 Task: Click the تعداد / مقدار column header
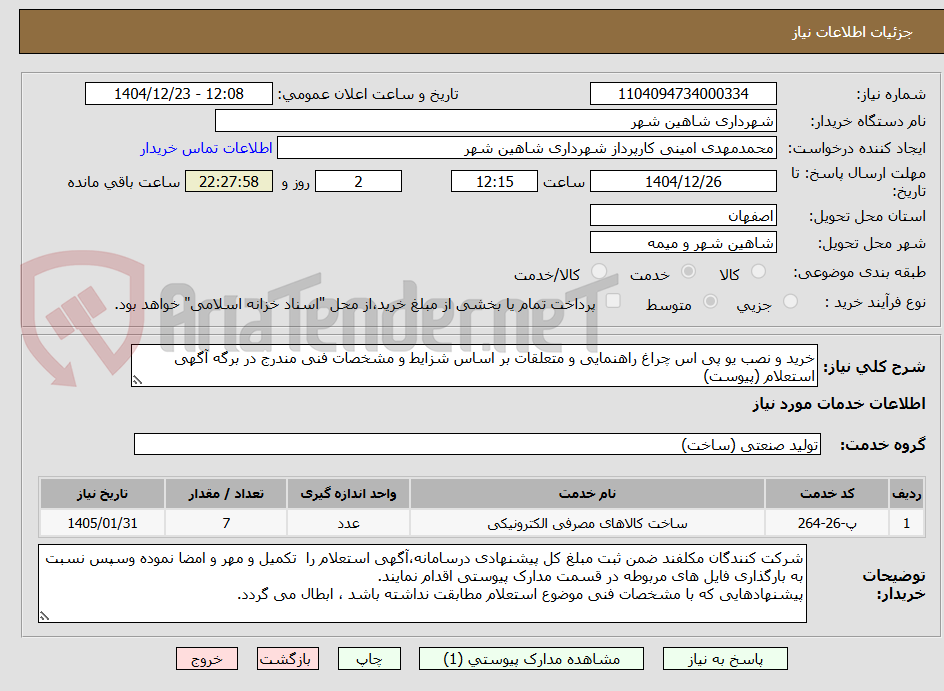(226, 494)
